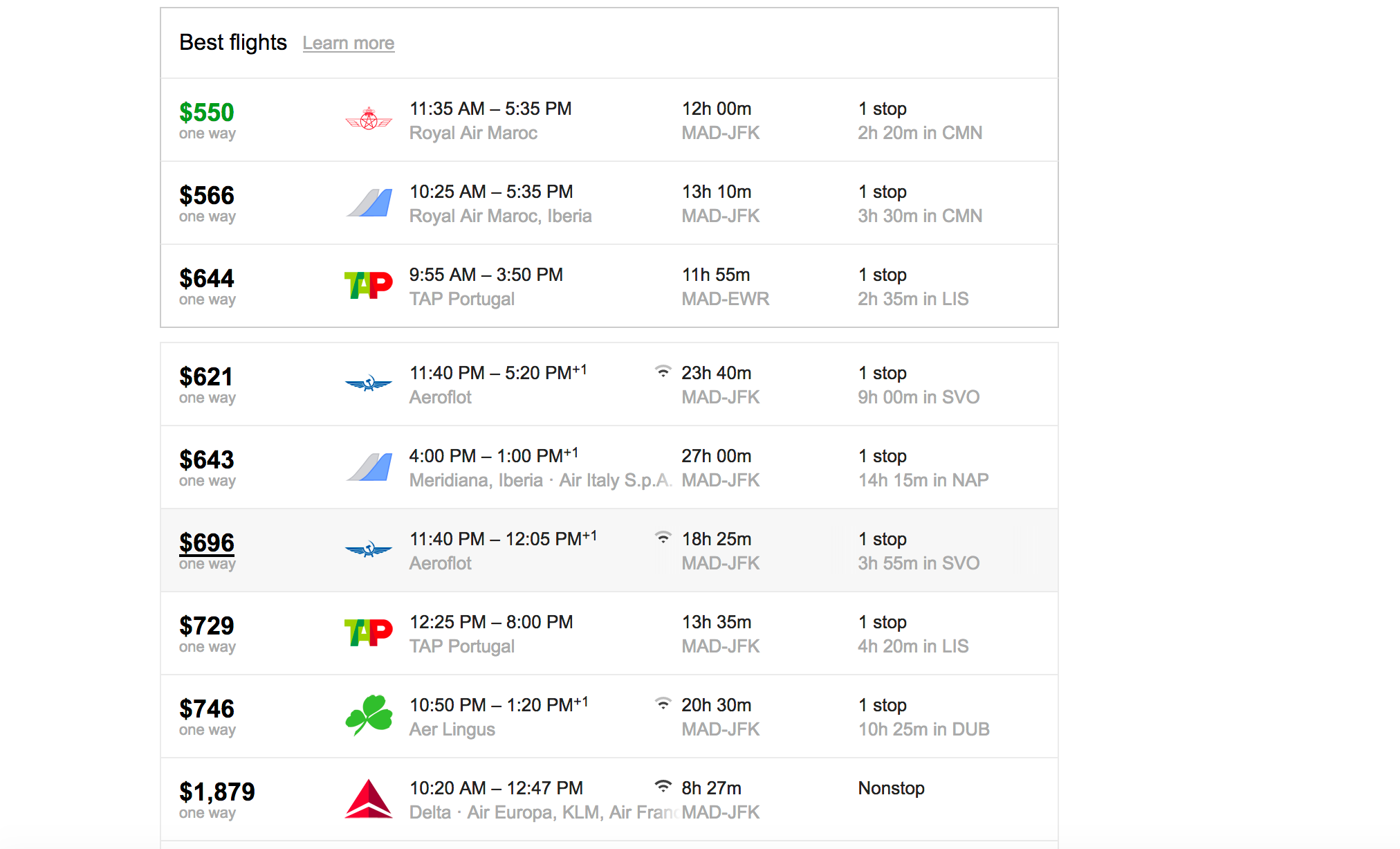Click the Aeroflot winged logo on $621 flight

[x=369, y=383]
